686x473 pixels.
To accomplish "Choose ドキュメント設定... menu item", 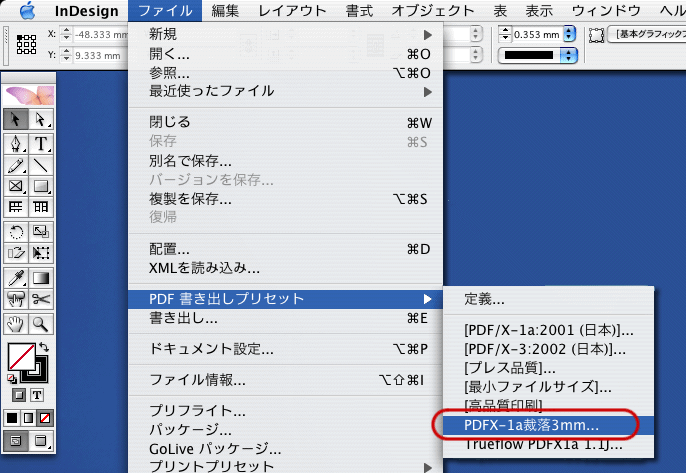I will click(286, 349).
